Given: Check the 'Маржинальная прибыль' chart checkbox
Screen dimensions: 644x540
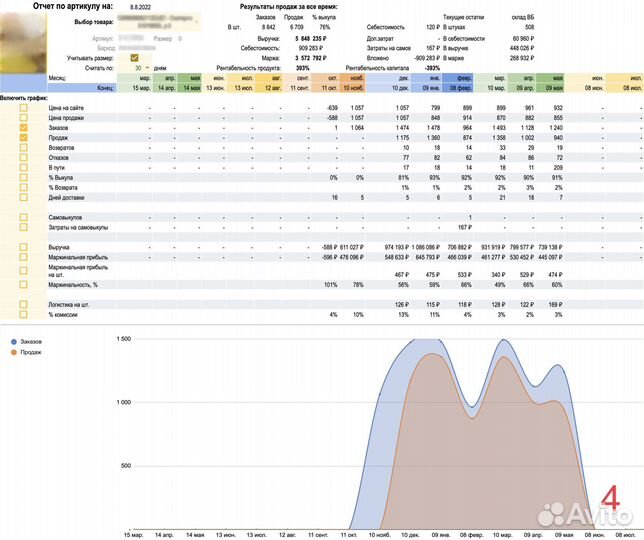Looking at the screenshot, I should [24, 256].
